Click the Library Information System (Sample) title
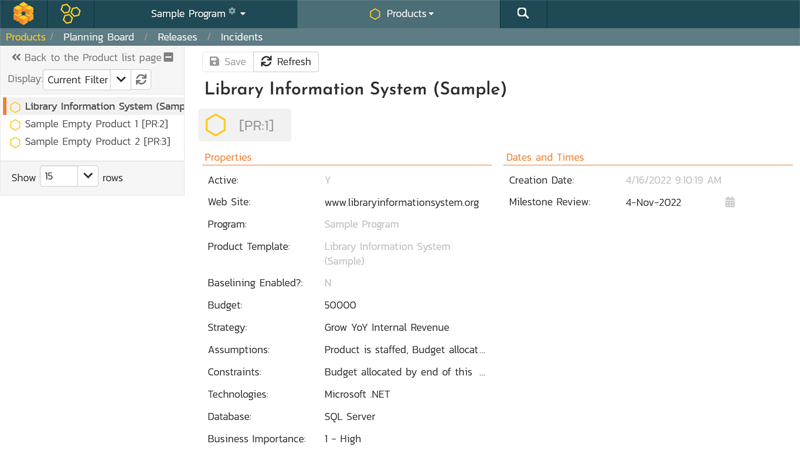Image resolution: width=800 pixels, height=454 pixels. pos(356,89)
